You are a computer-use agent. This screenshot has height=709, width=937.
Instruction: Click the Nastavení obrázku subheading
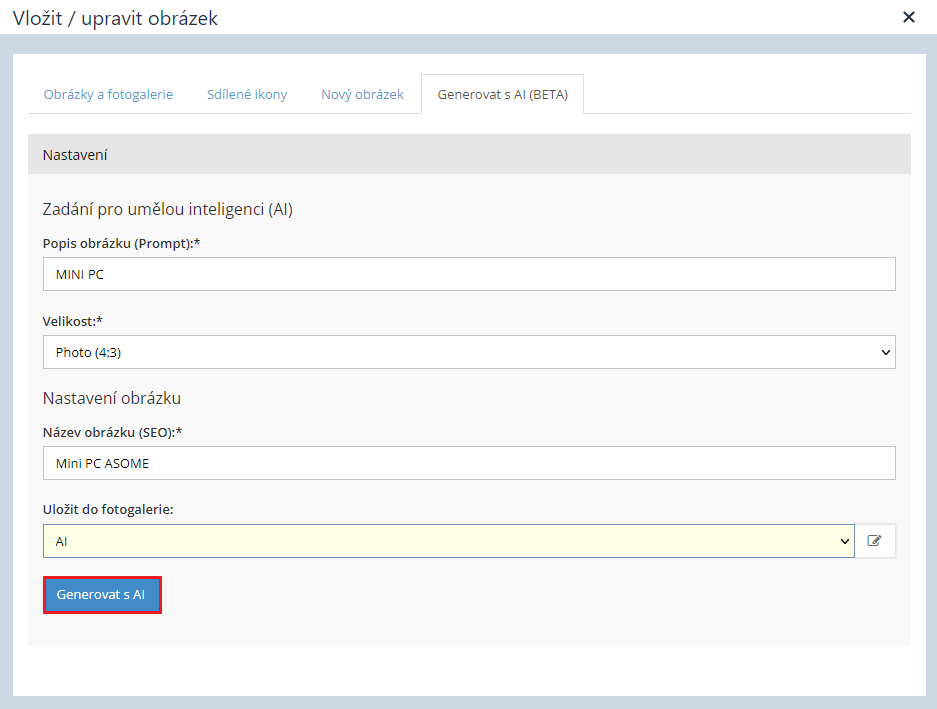click(x=111, y=397)
